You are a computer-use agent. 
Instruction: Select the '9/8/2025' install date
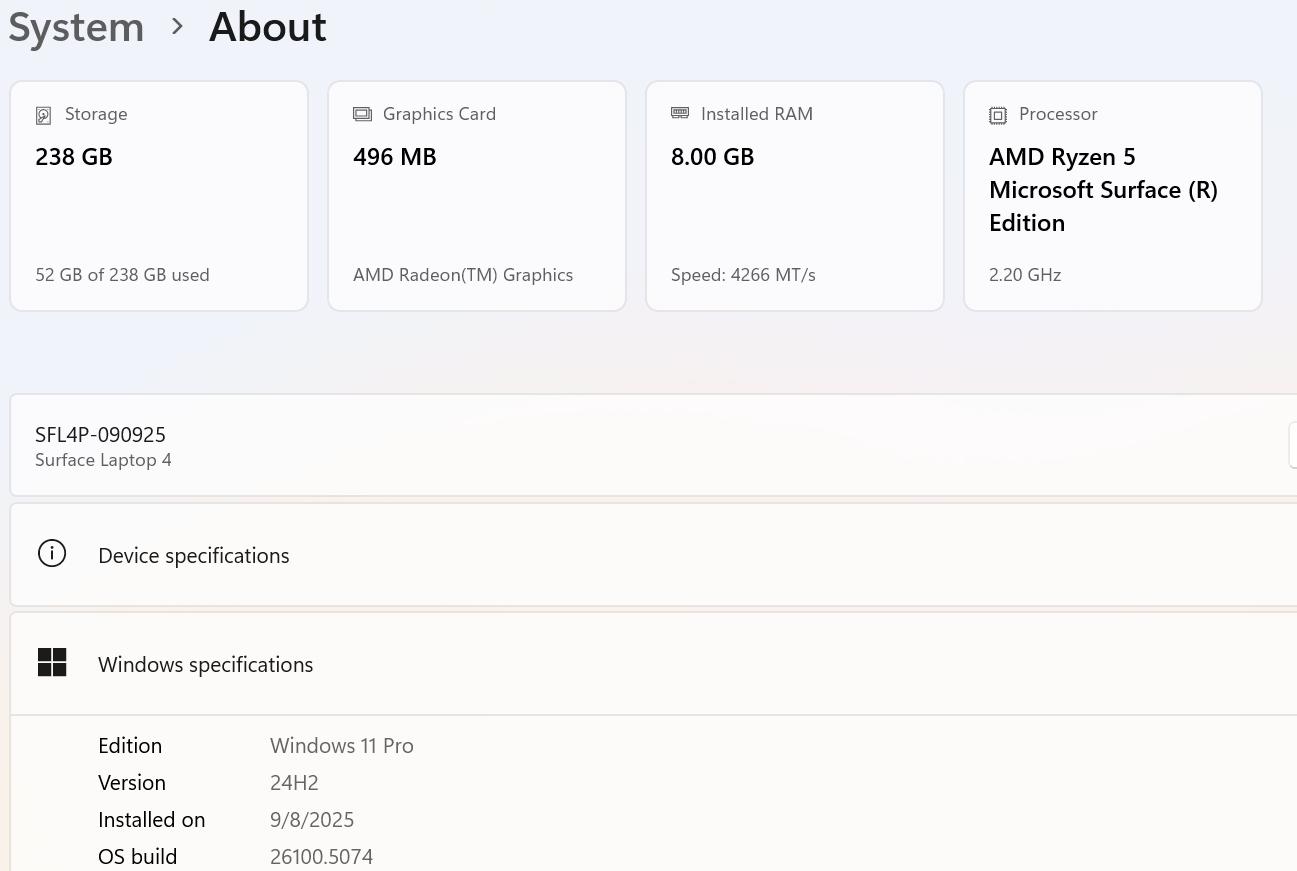click(312, 820)
